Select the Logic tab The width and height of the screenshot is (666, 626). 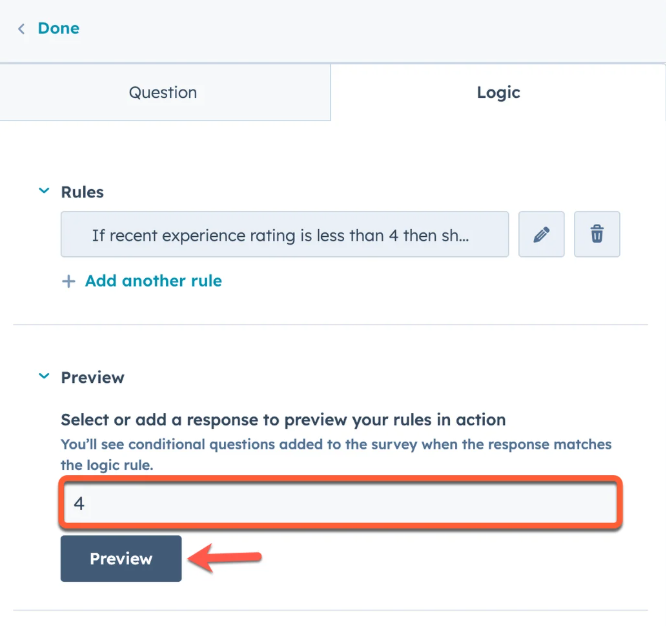pos(498,93)
